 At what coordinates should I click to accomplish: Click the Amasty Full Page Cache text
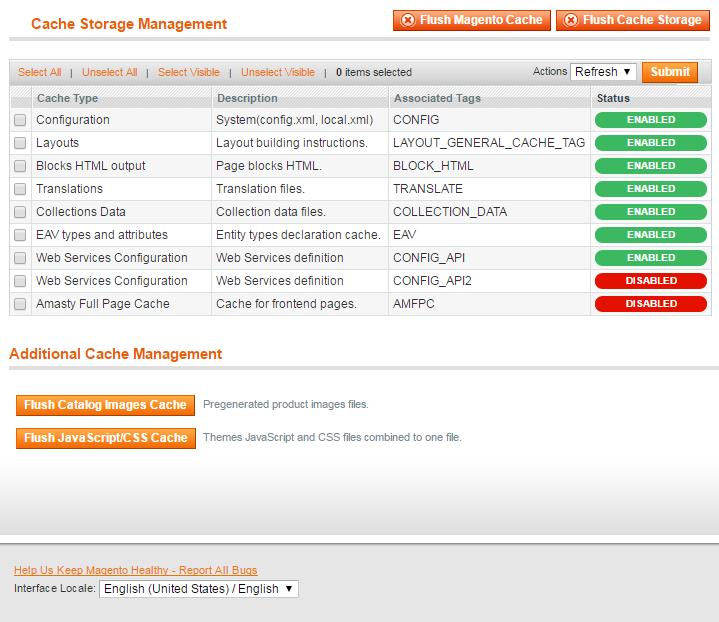pos(103,304)
